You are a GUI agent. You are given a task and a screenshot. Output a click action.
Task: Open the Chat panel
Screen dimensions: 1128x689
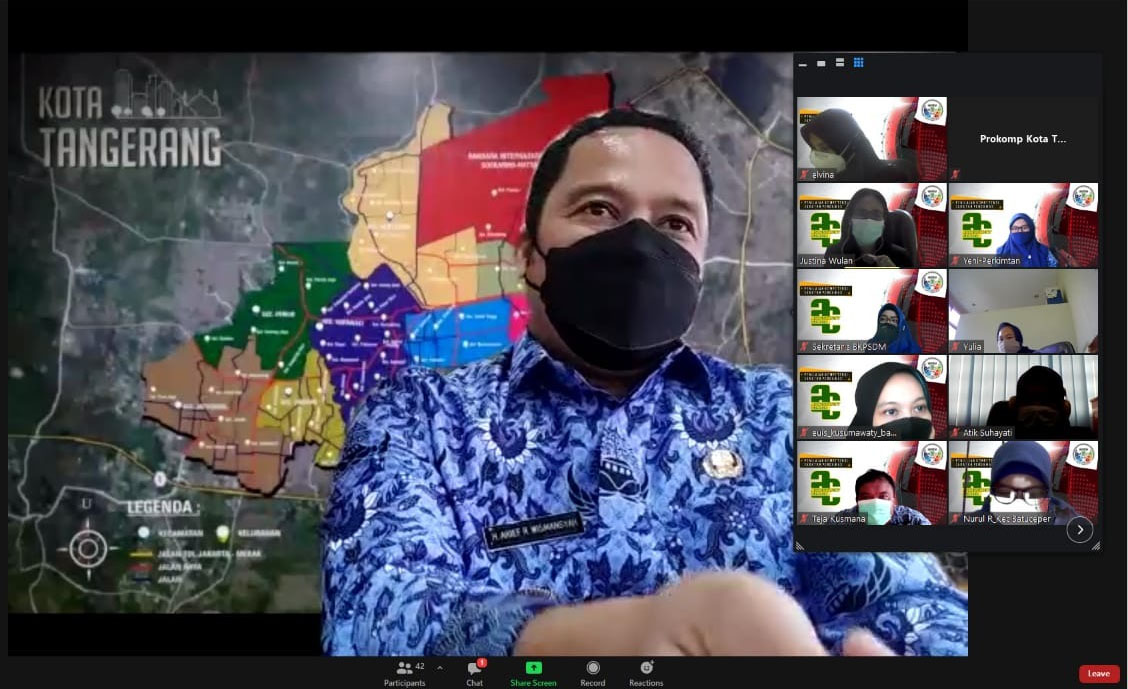pyautogui.click(x=475, y=674)
